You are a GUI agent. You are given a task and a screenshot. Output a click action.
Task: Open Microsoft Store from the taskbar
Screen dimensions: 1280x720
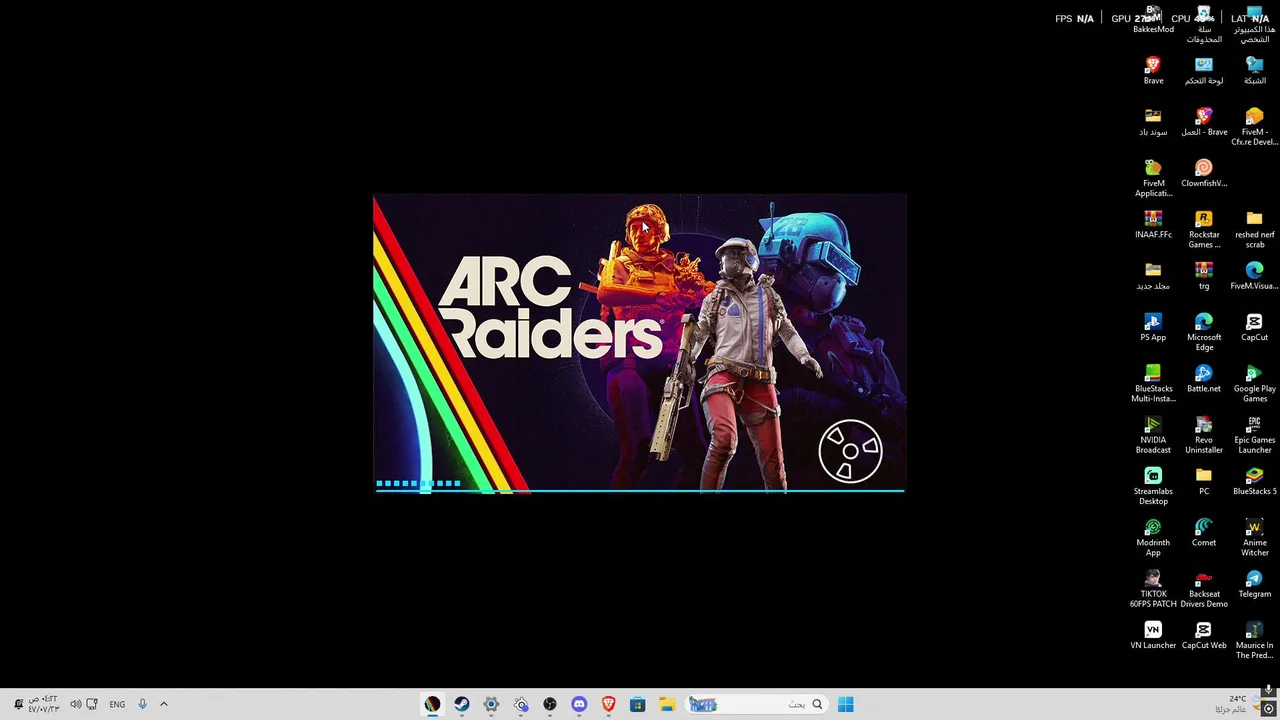637,704
